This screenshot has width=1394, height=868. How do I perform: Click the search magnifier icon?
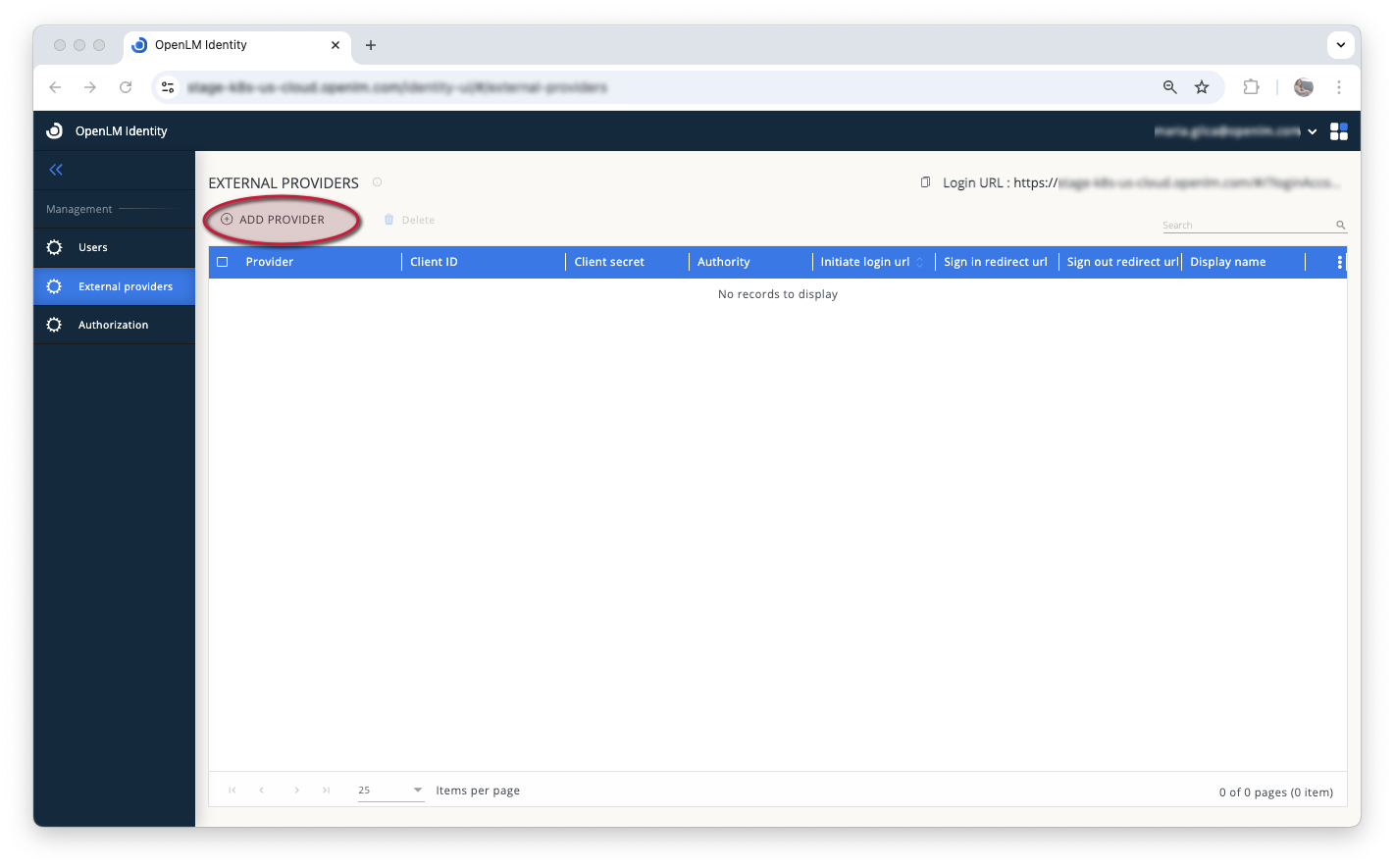[x=1340, y=225]
